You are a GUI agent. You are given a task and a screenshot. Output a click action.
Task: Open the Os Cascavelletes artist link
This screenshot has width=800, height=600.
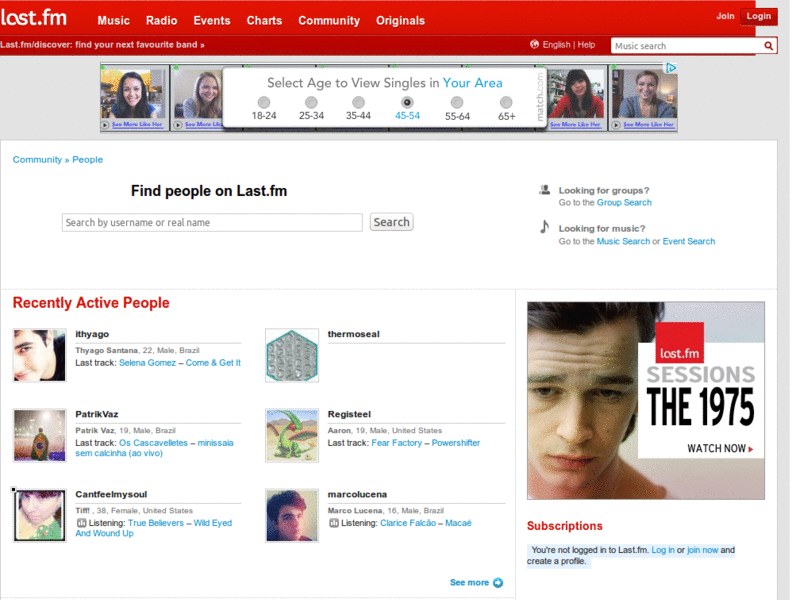154,443
